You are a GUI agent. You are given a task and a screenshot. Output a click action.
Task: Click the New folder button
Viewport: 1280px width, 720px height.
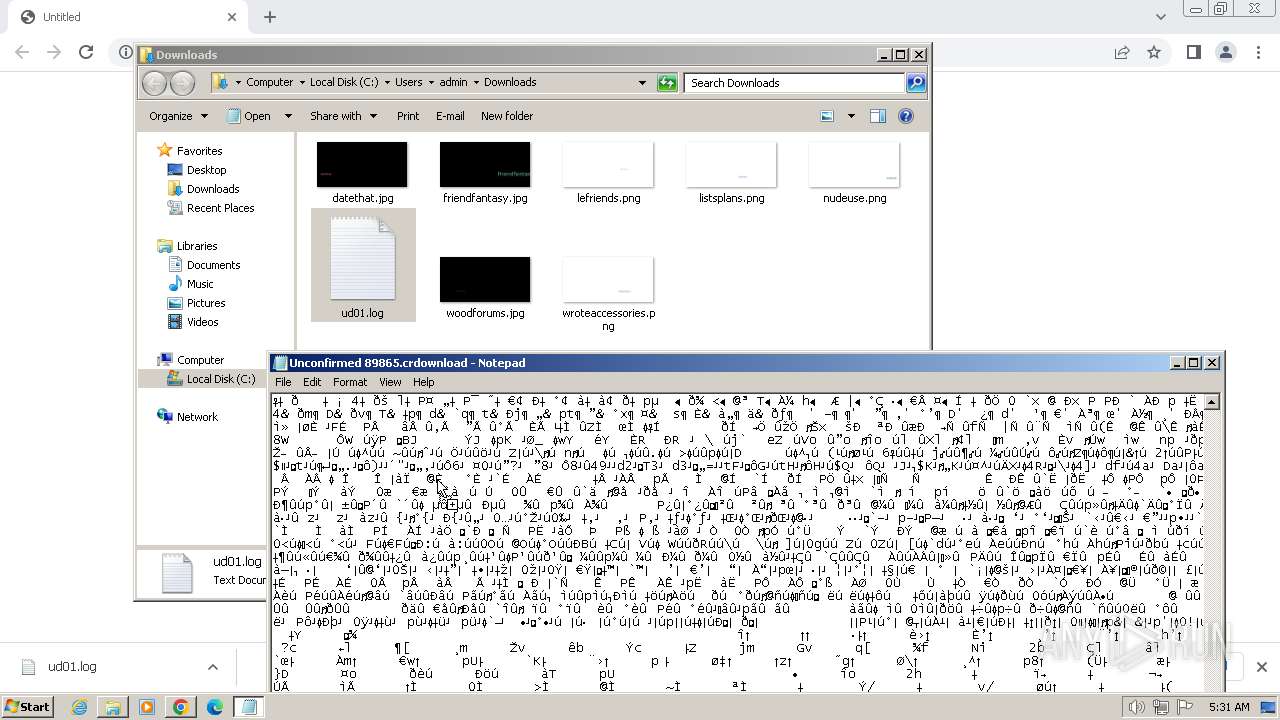pyautogui.click(x=507, y=116)
